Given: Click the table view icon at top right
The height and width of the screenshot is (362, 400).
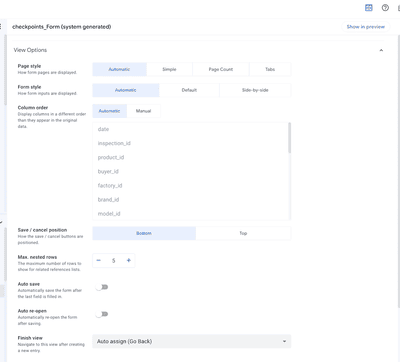Looking at the screenshot, I should (369, 8).
